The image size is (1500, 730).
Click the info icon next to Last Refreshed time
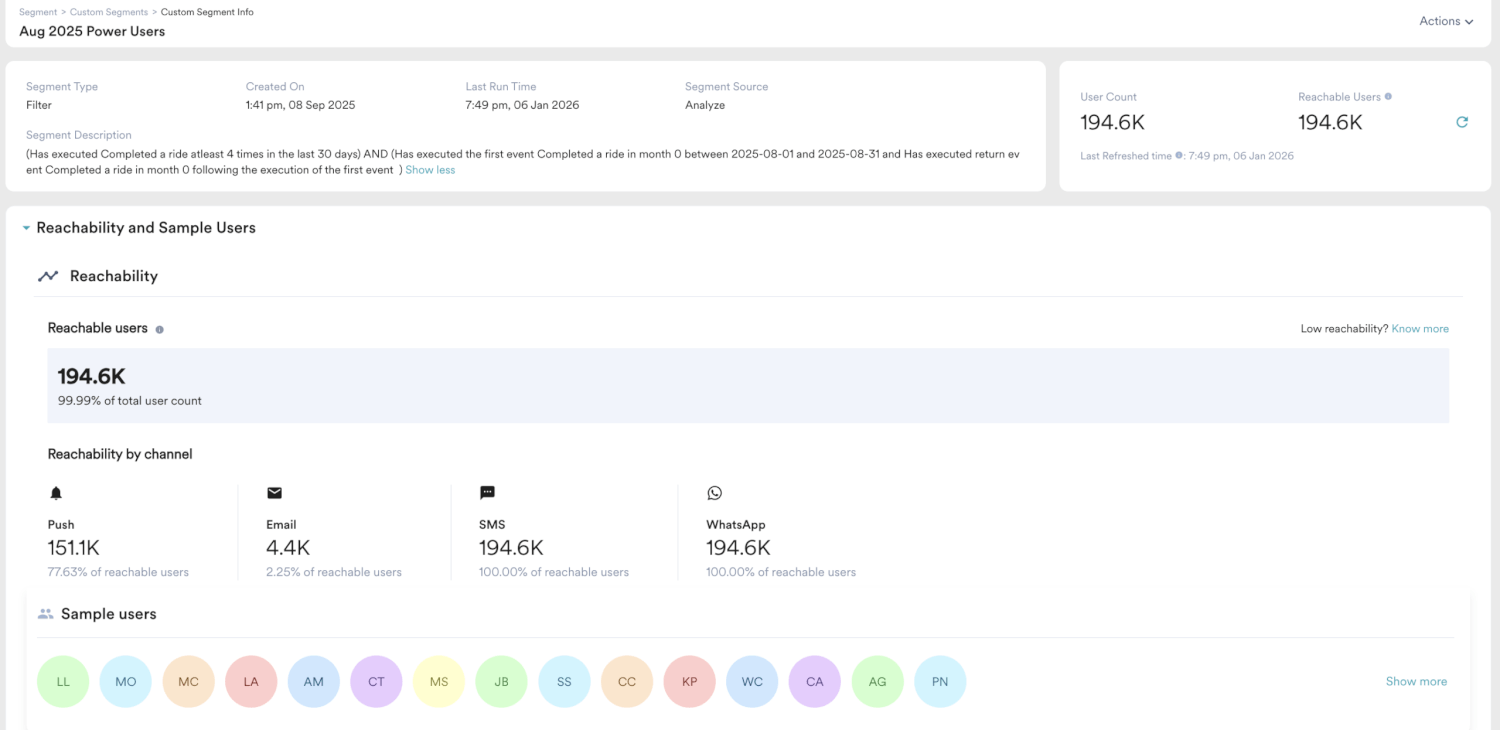[1180, 156]
